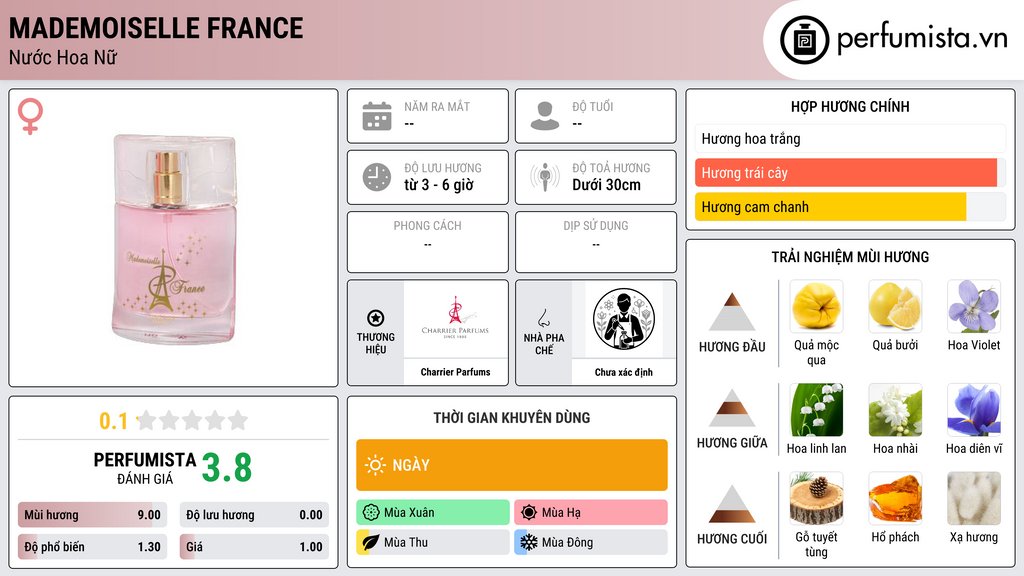Image resolution: width=1024 pixels, height=576 pixels.
Task: Click the female gender symbol icon
Action: point(30,116)
